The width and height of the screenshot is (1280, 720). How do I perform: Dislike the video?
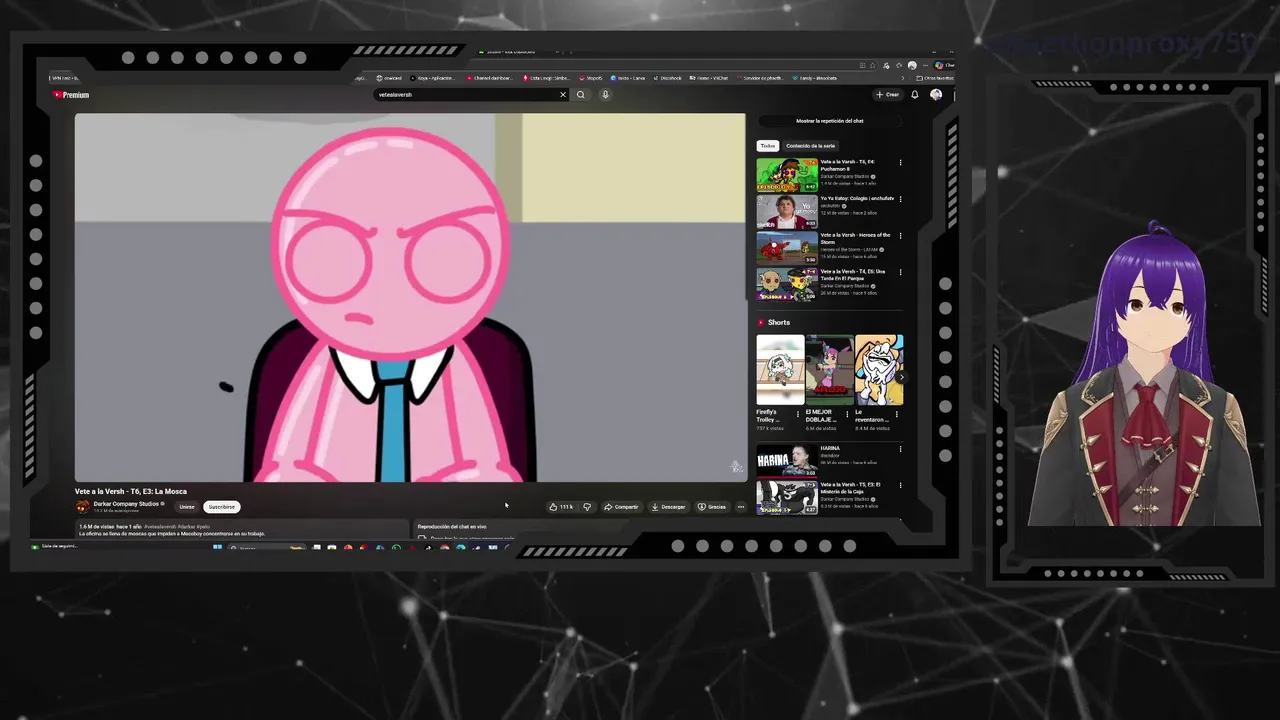coord(587,507)
